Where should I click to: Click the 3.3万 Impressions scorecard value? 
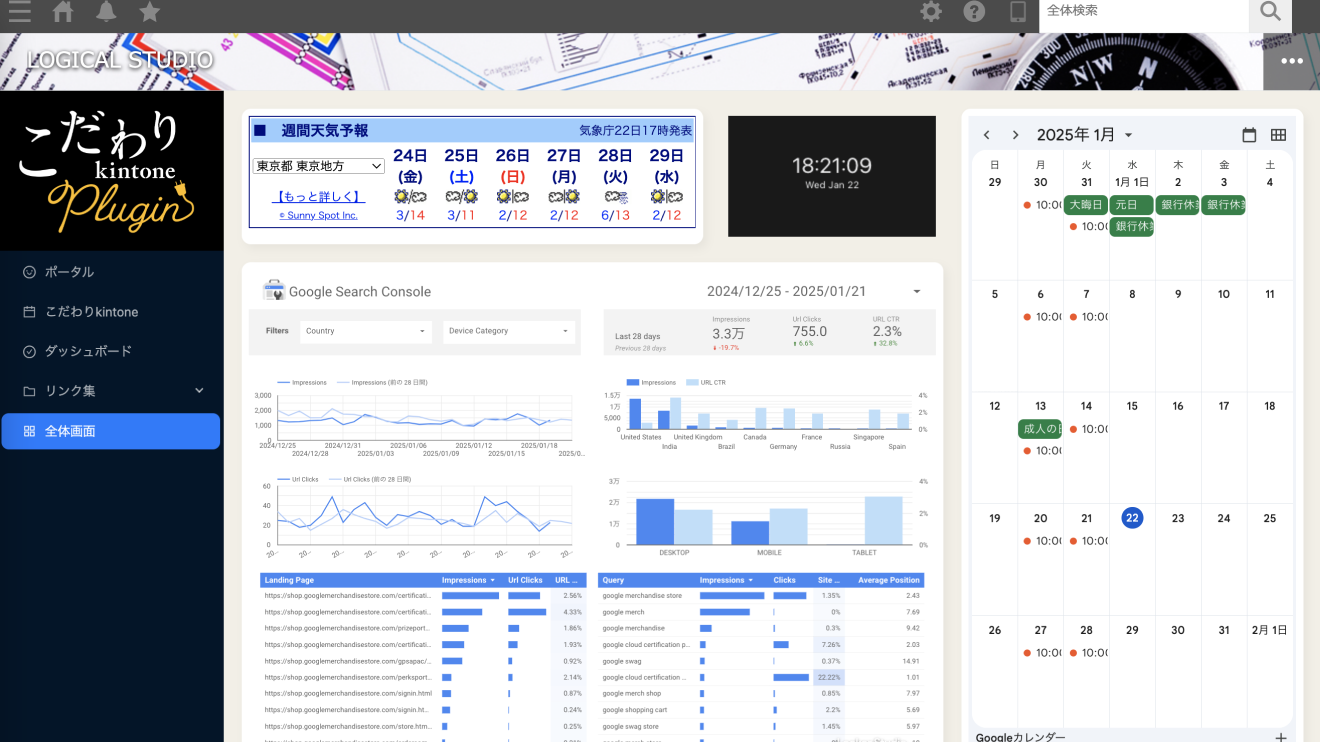click(x=728, y=332)
